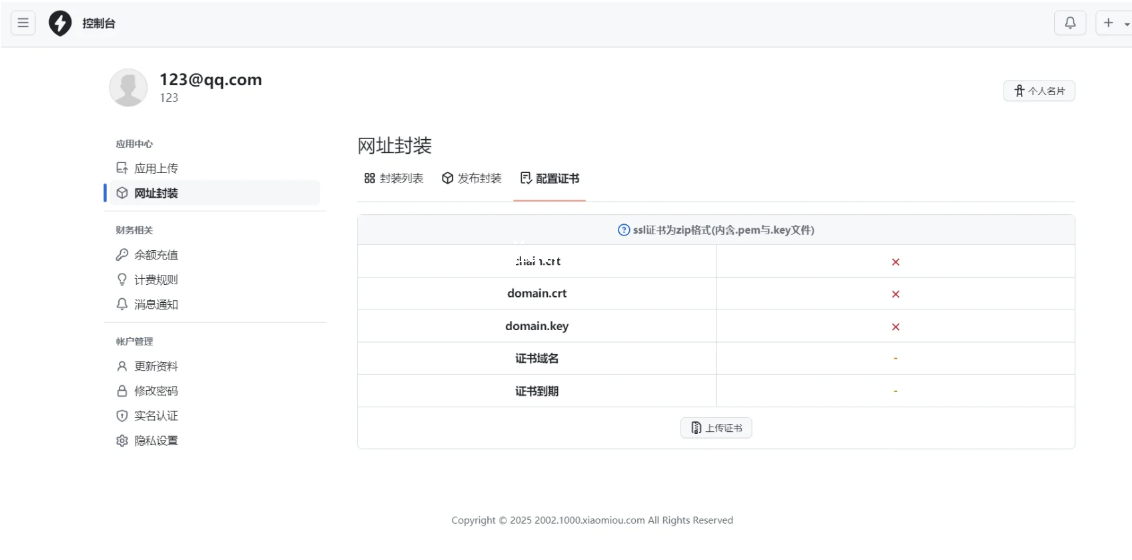The width and height of the screenshot is (1132, 560).
Task: Switch to the 封装列表 tab
Action: 394,179
